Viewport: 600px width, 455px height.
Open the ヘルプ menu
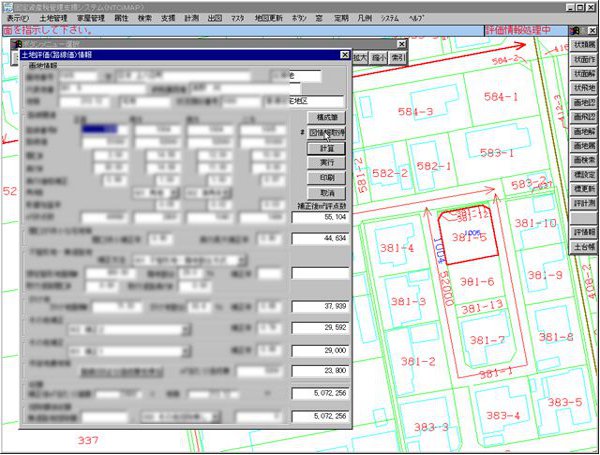coord(416,18)
